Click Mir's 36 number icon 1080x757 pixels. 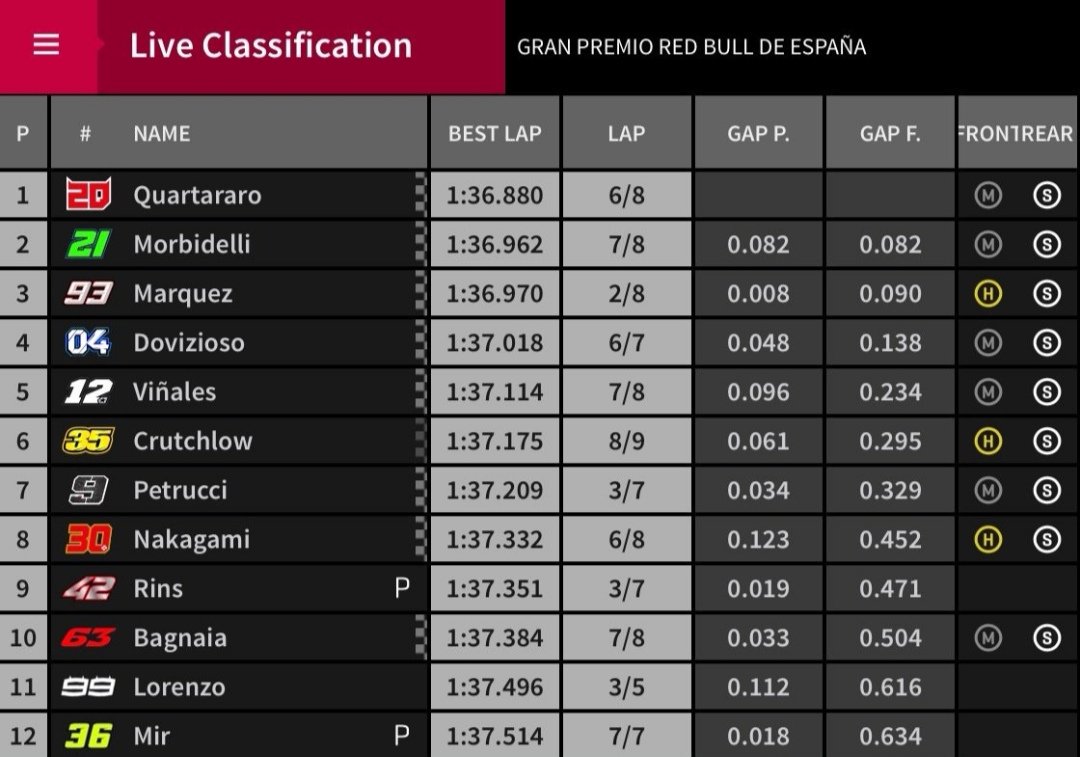click(x=88, y=736)
